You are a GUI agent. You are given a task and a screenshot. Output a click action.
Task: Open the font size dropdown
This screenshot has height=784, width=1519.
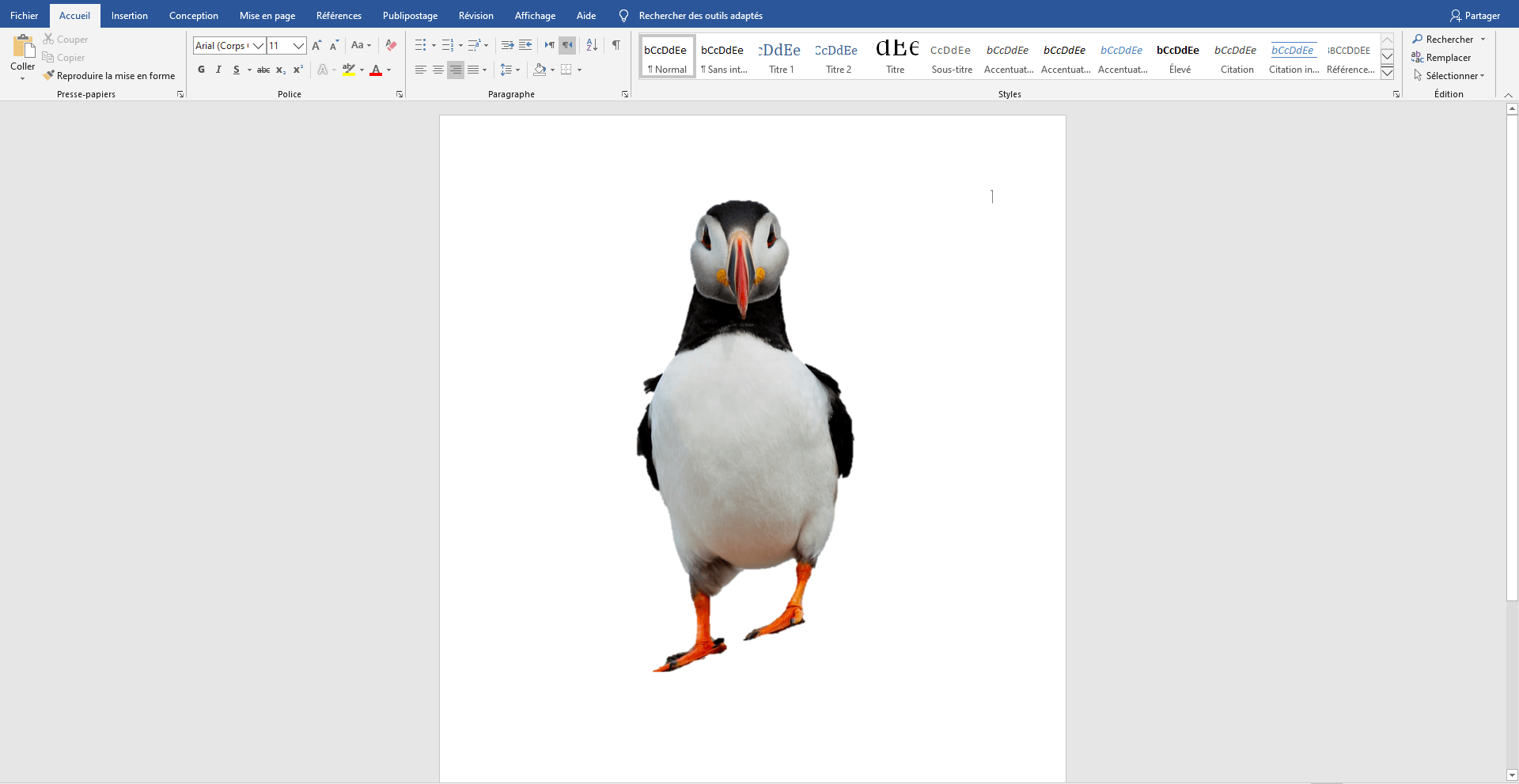coord(298,46)
